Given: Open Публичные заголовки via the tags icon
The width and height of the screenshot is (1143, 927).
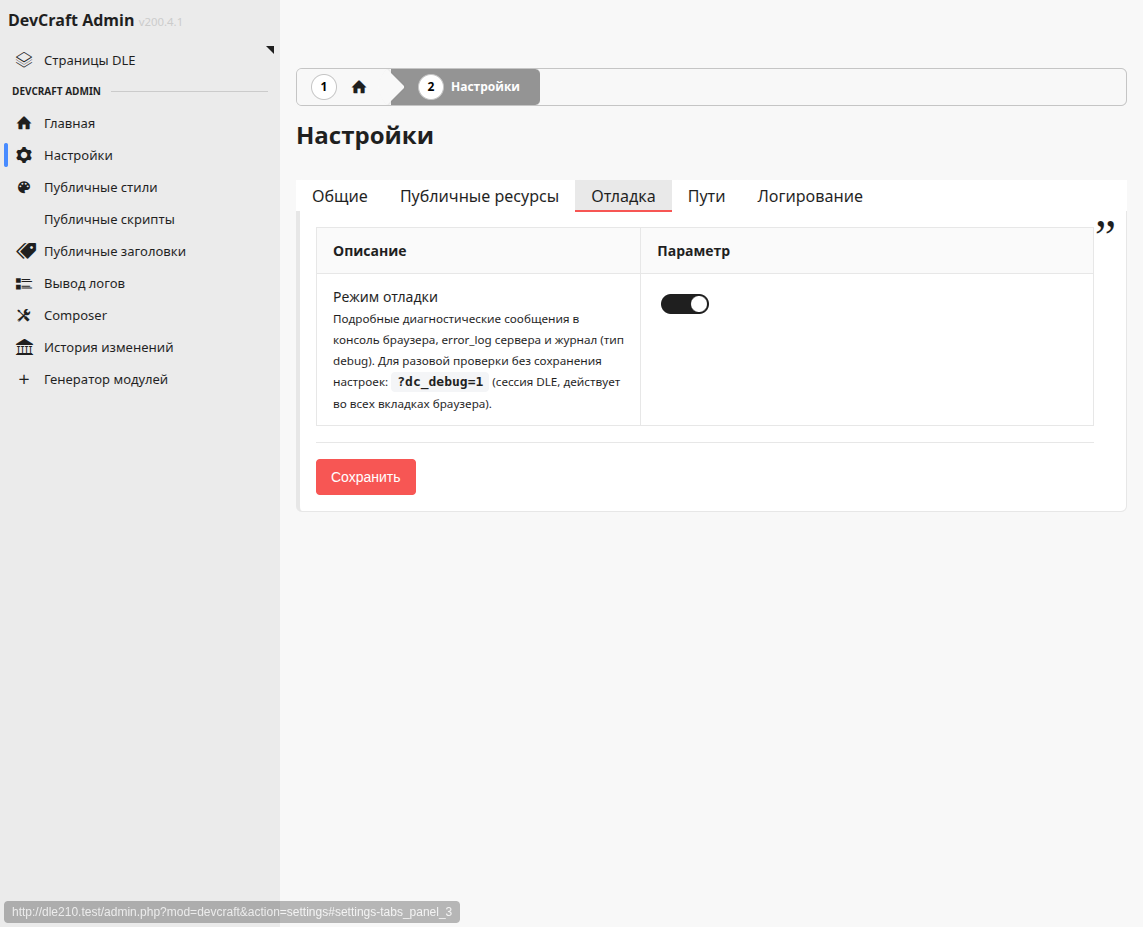Looking at the screenshot, I should [x=26, y=251].
